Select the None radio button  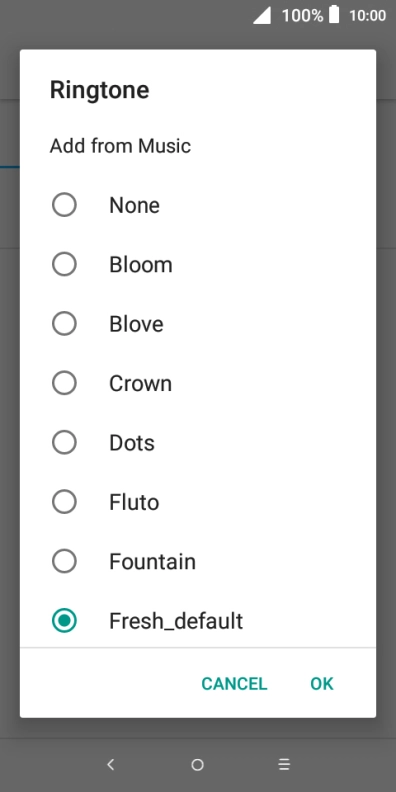(x=64, y=205)
